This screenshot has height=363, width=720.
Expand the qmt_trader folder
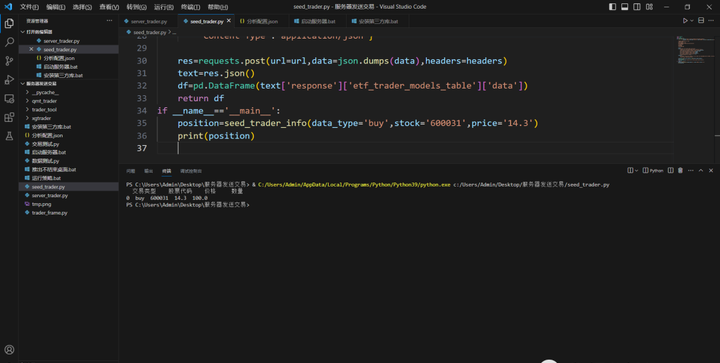(44, 101)
